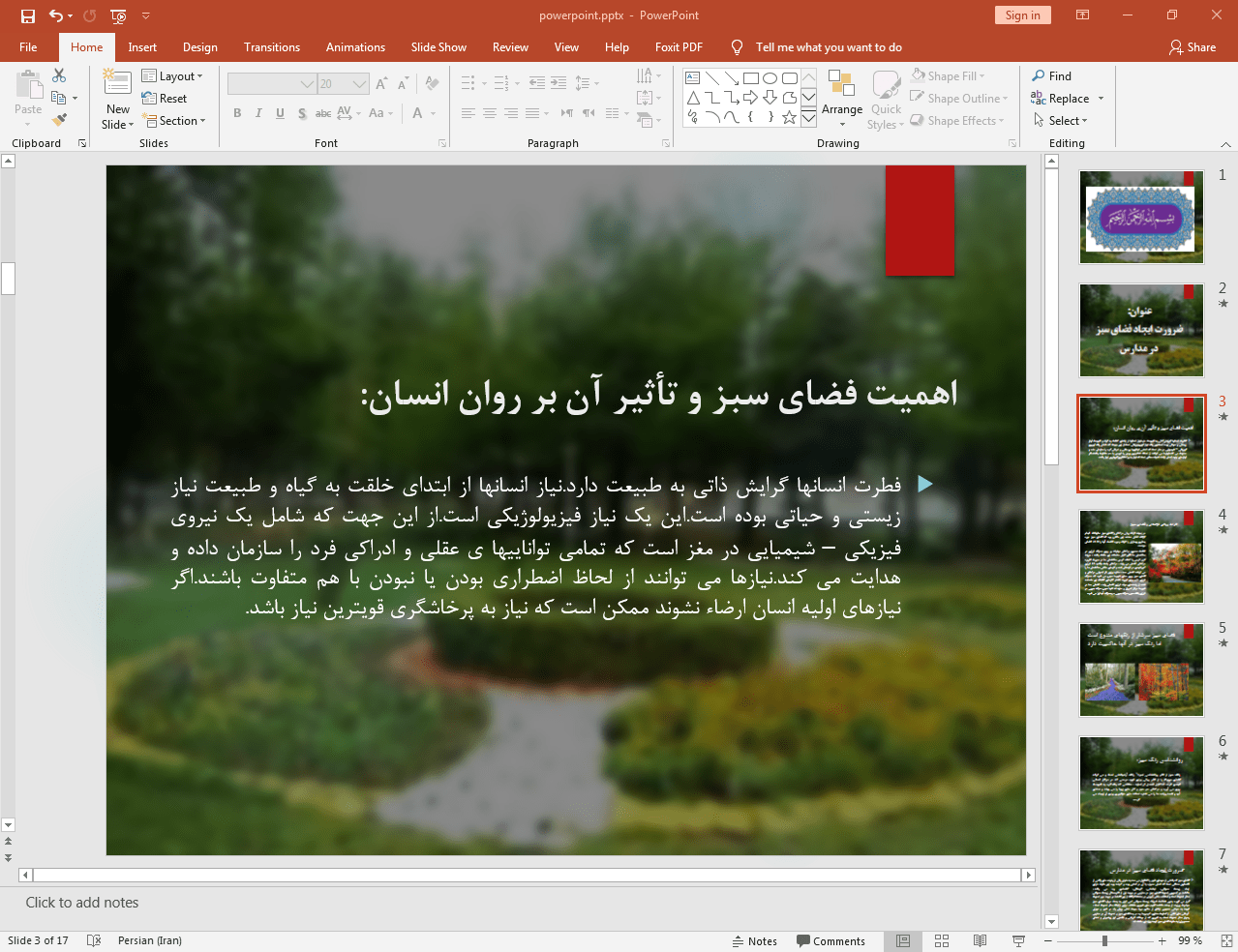Switch to the Design tab
1238x952 pixels.
tap(199, 46)
